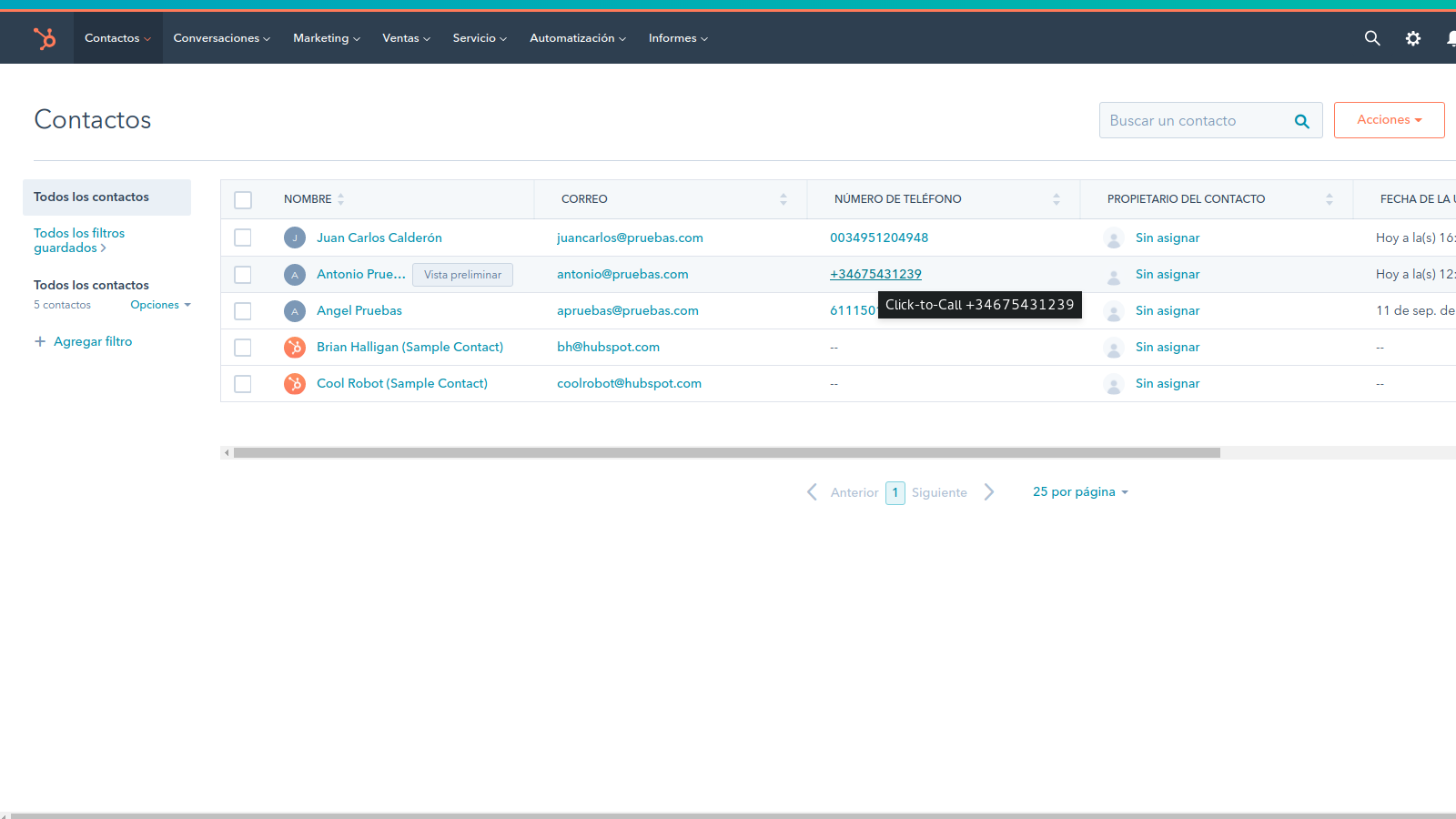
Task: Check the Angel Pruebas row checkbox
Action: (243, 311)
